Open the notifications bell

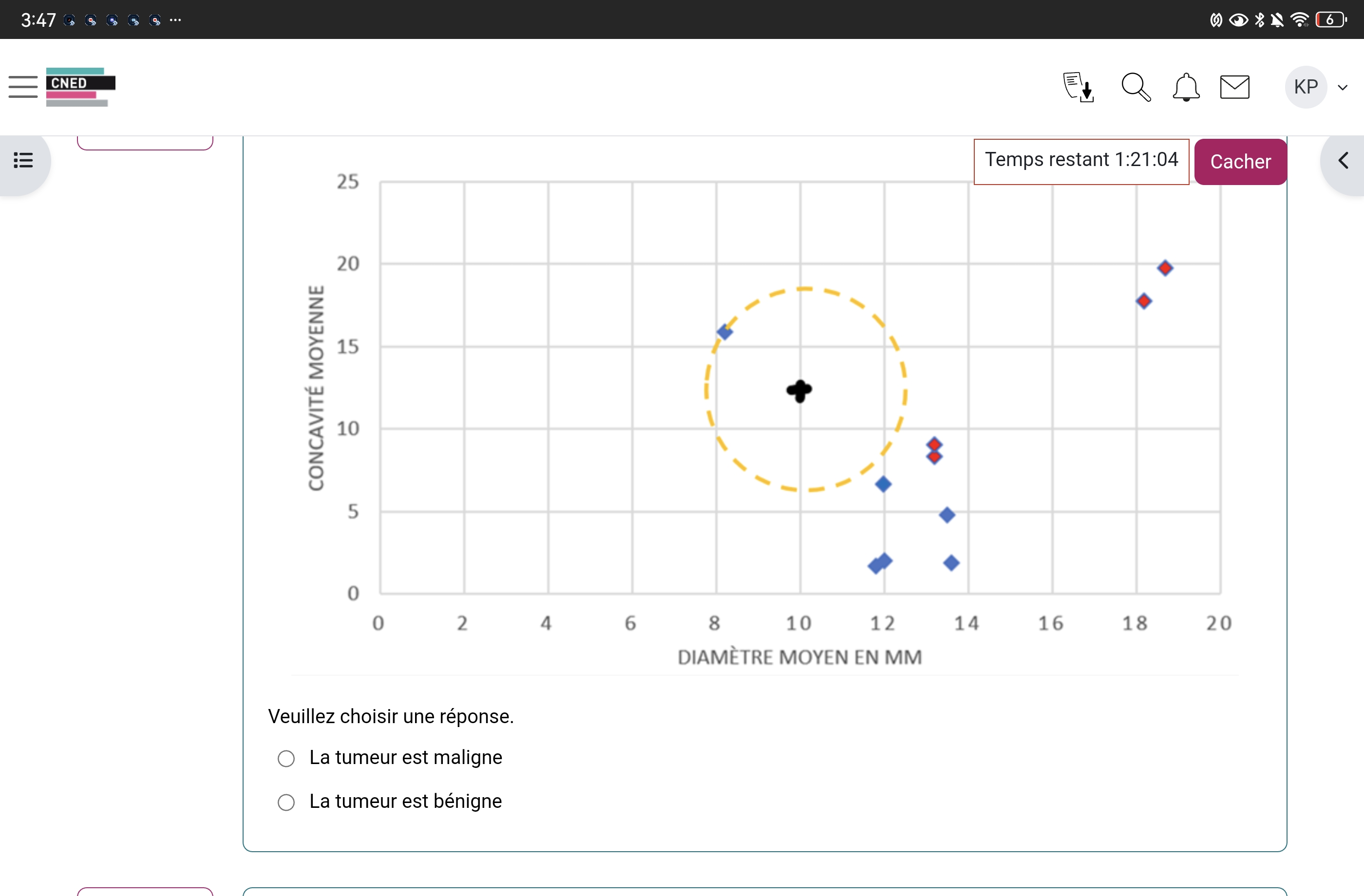pyautogui.click(x=1186, y=87)
